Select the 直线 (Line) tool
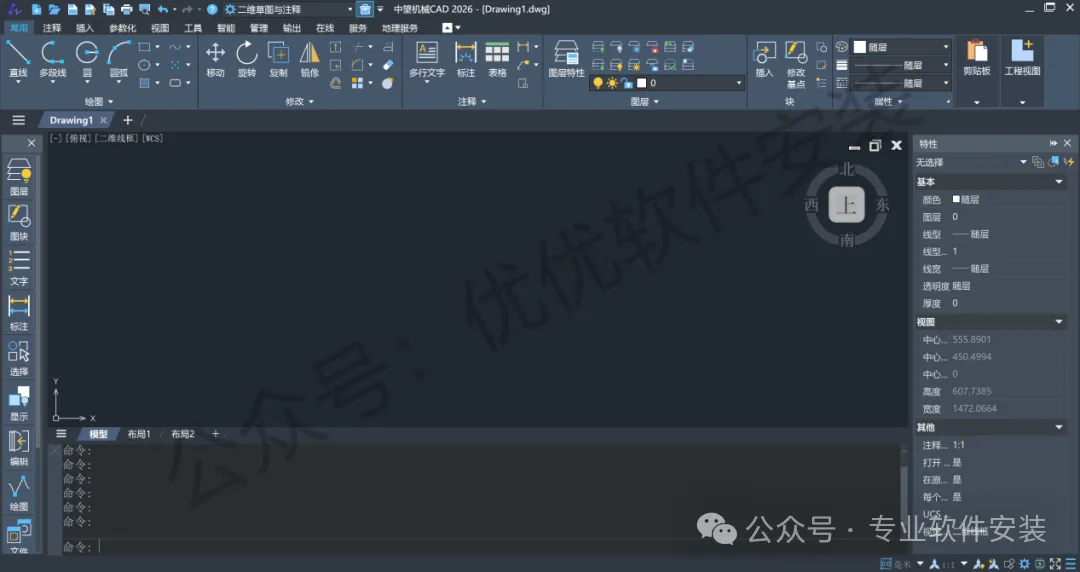Screen dimensions: 1080x572 [18, 59]
